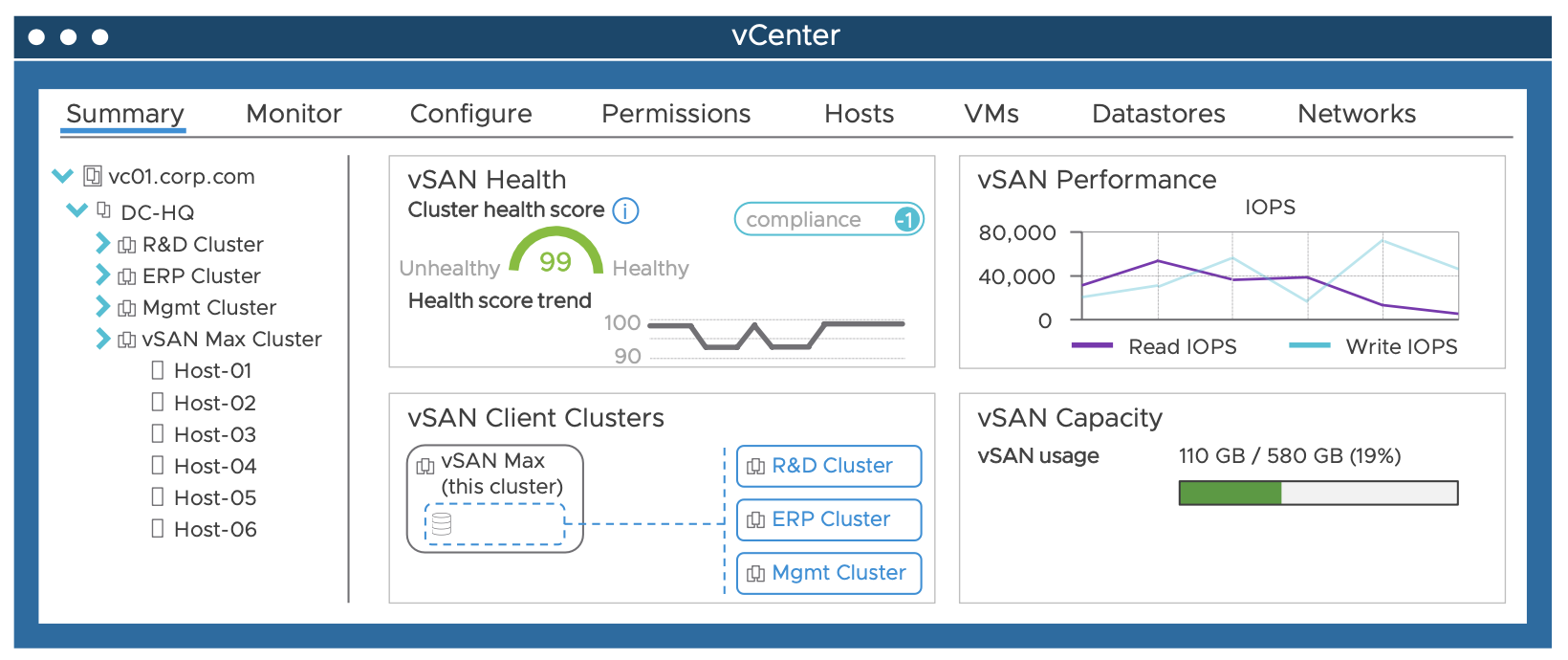
Task: Click the datastore disk icon inside vSAN Max box
Action: click(443, 523)
